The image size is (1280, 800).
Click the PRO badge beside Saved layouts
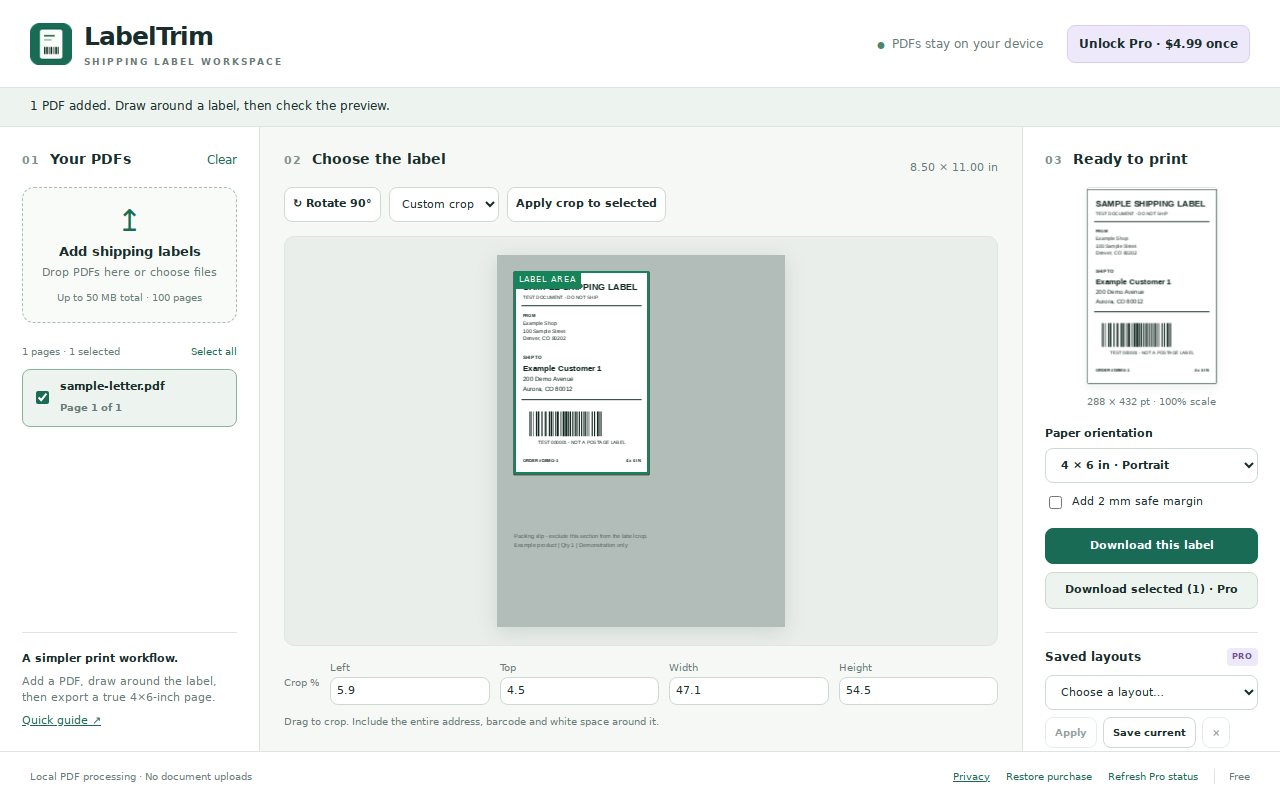1242,657
